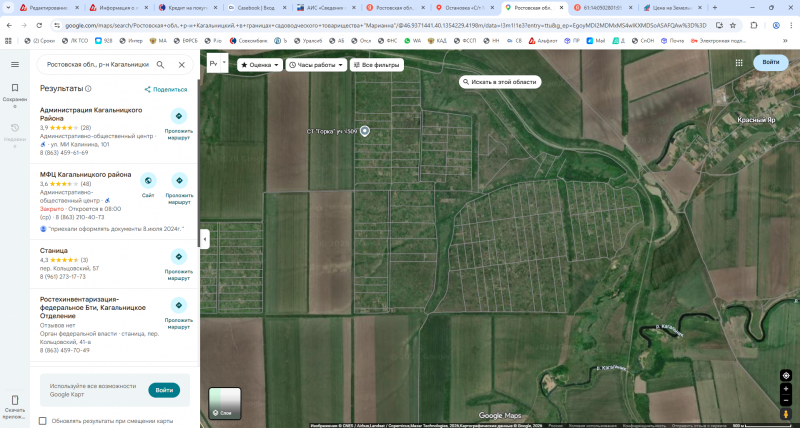This screenshot has width=800, height=428.
Task: Open the ФССП bookmark
Action: (x=464, y=40)
